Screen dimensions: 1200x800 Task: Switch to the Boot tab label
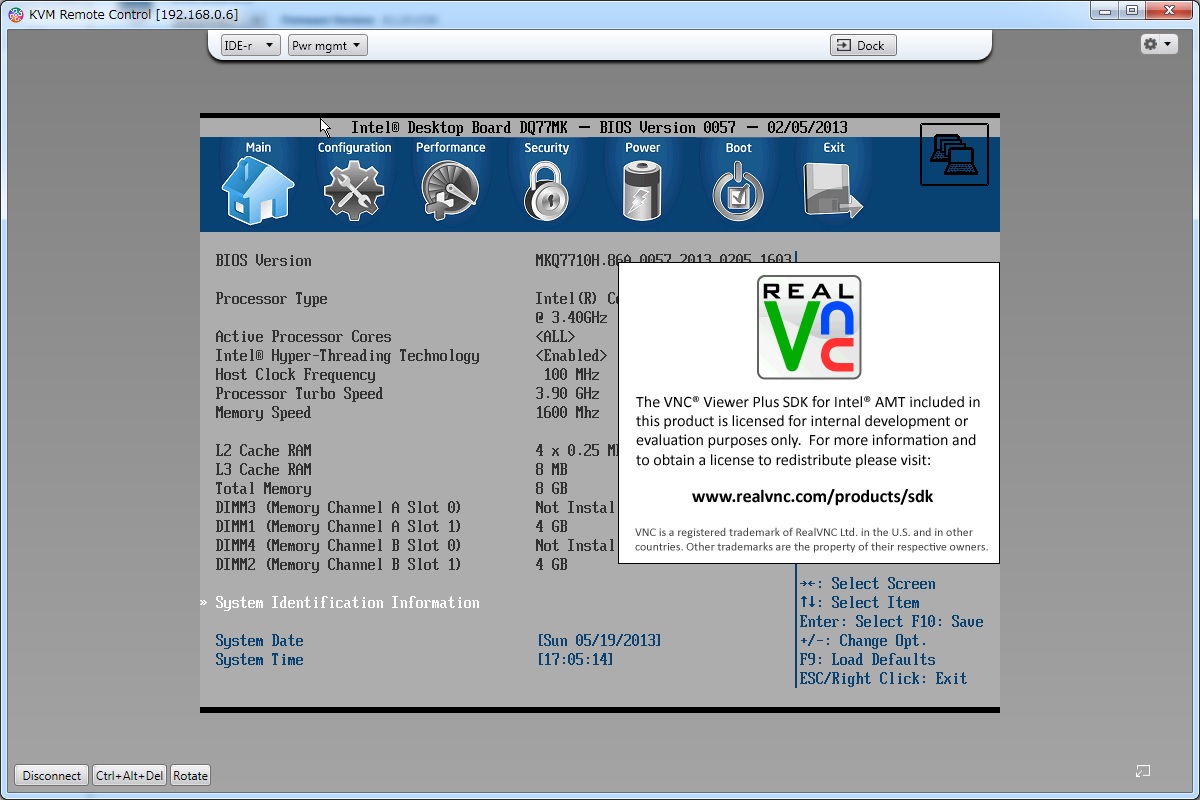[x=738, y=147]
